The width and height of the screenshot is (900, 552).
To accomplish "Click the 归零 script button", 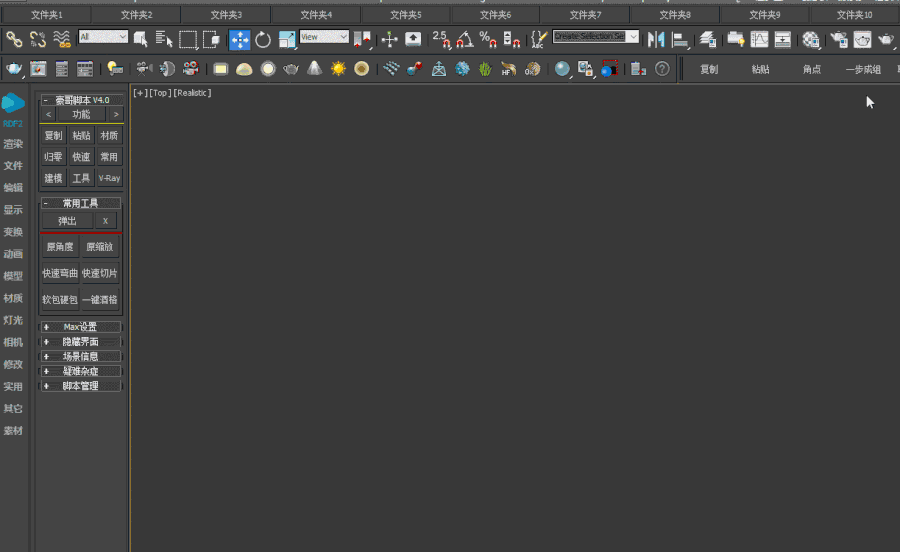I will [53, 157].
